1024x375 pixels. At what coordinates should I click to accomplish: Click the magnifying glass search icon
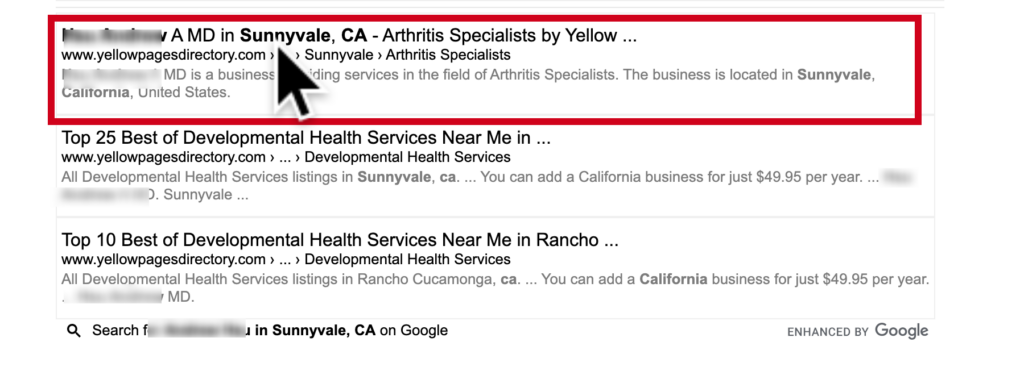pos(74,331)
